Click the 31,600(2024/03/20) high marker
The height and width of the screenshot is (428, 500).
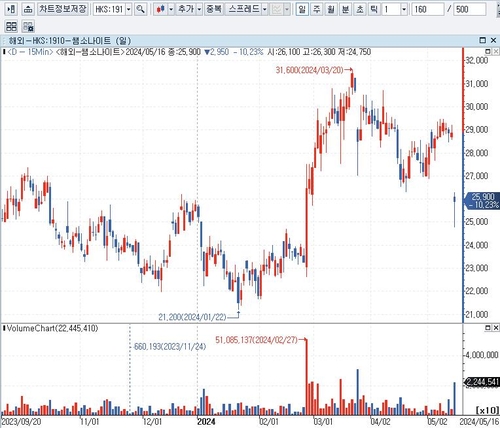click(309, 70)
